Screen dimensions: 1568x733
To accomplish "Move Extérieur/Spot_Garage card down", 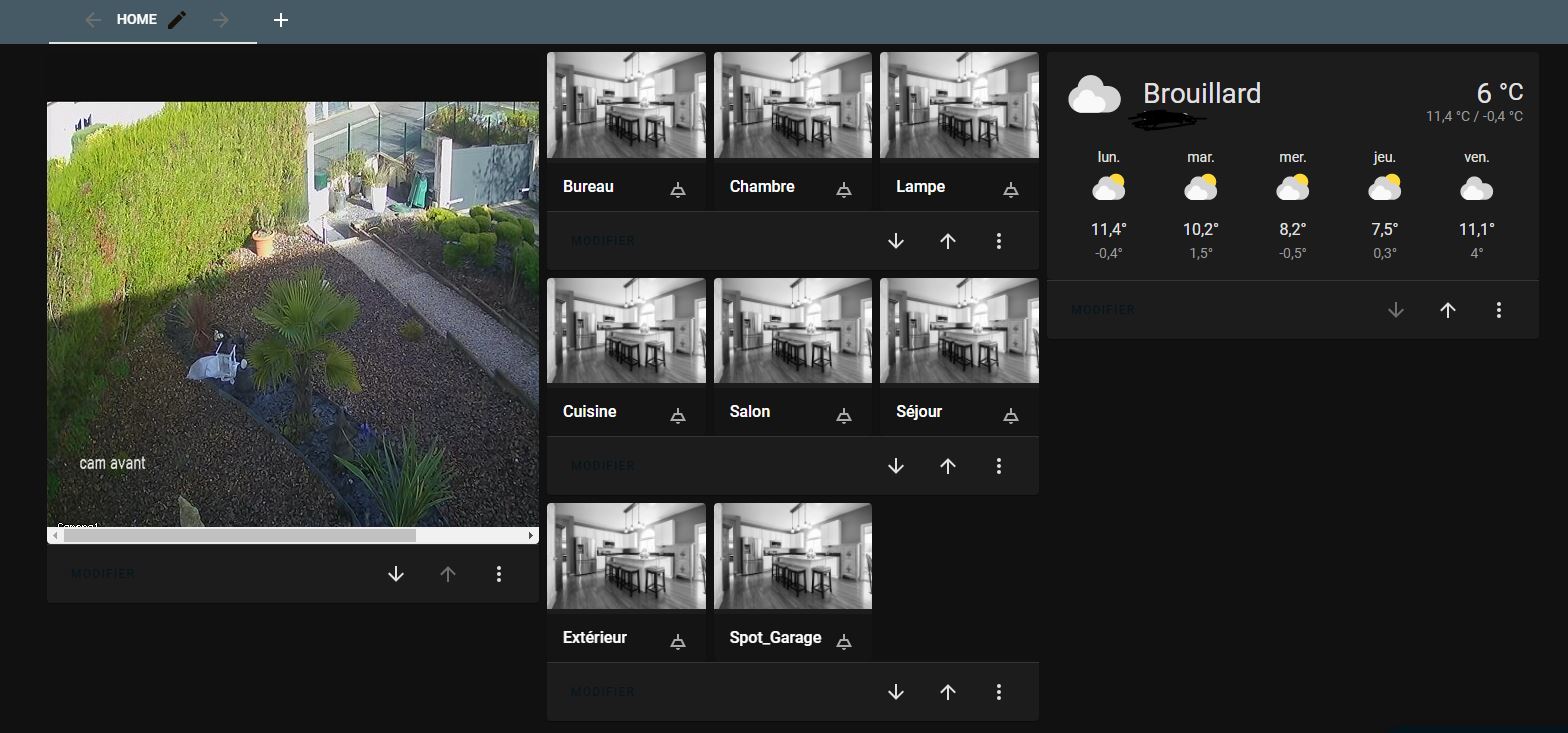I will [896, 692].
